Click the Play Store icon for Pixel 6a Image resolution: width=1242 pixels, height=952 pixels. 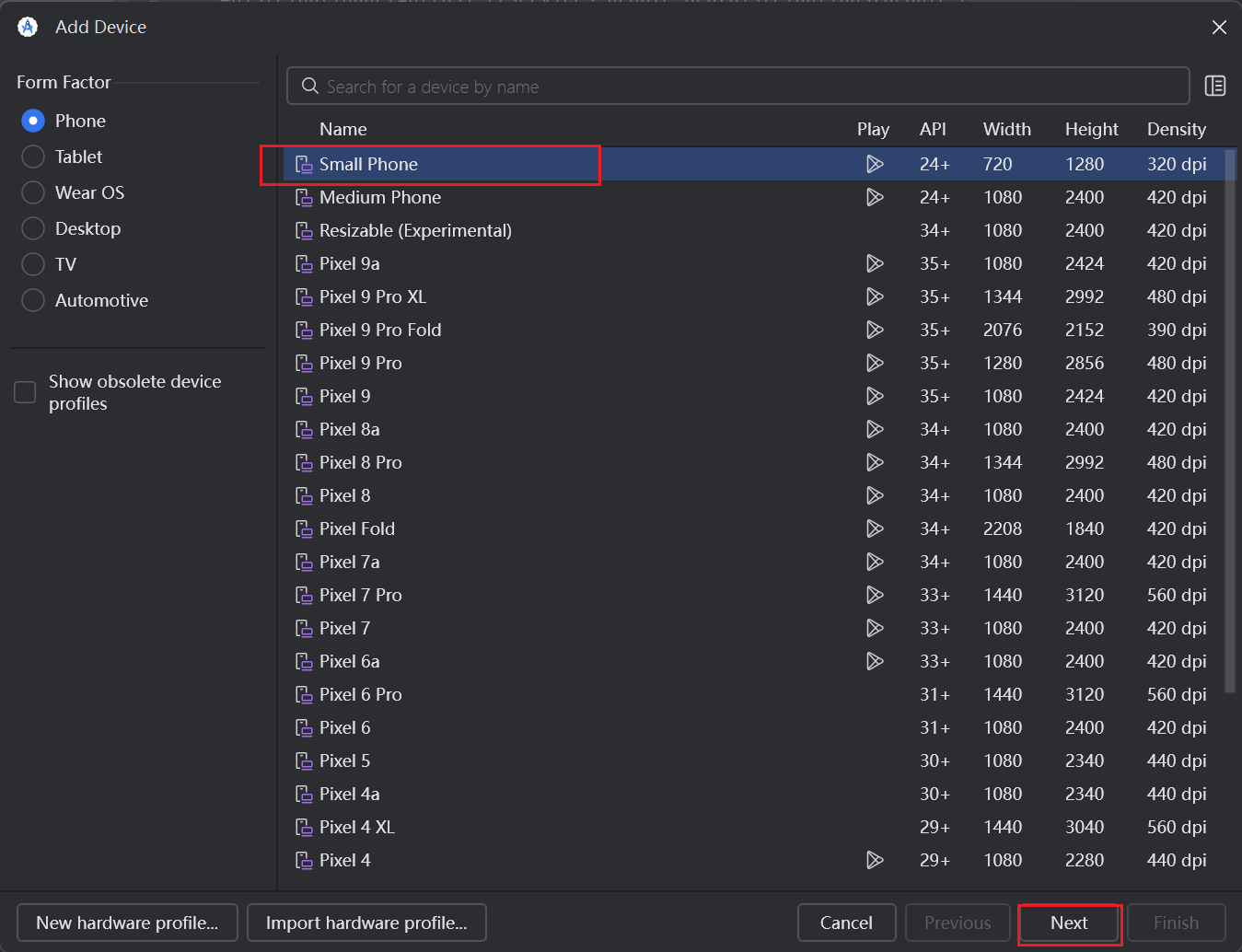click(x=875, y=661)
